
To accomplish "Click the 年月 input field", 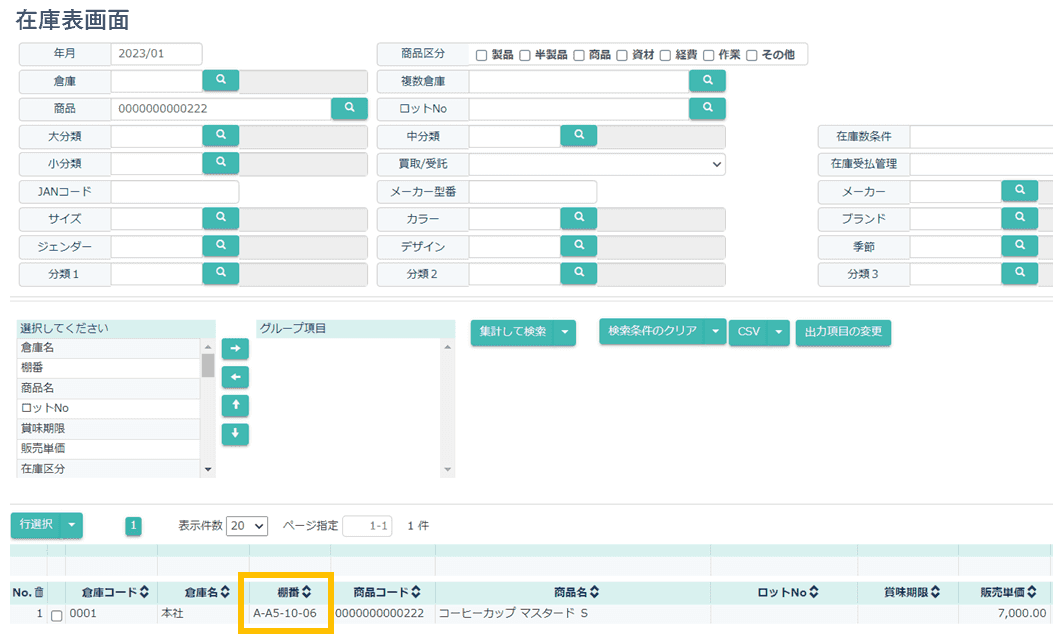I will (x=156, y=54).
